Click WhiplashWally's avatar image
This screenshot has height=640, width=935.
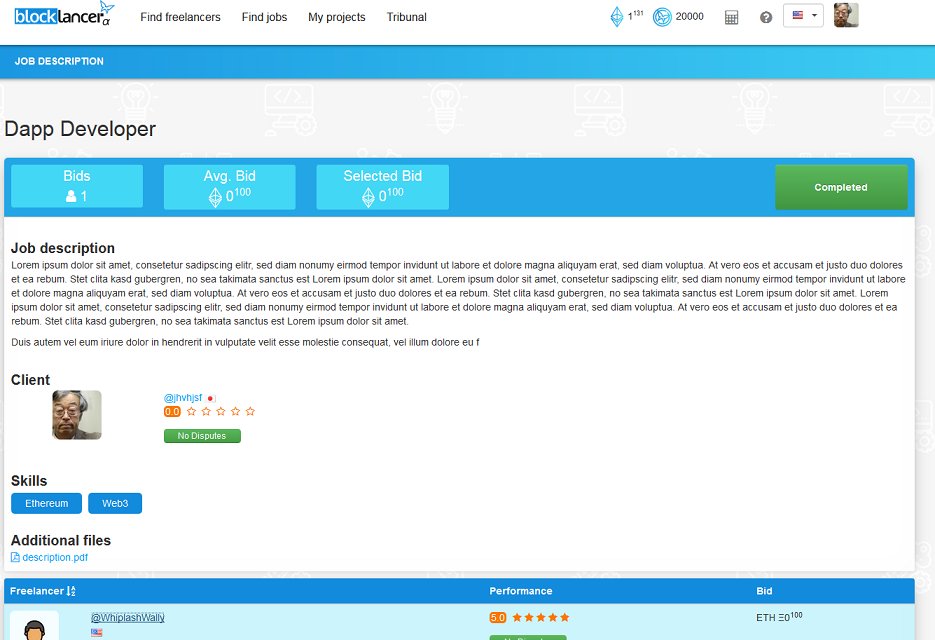[x=35, y=626]
